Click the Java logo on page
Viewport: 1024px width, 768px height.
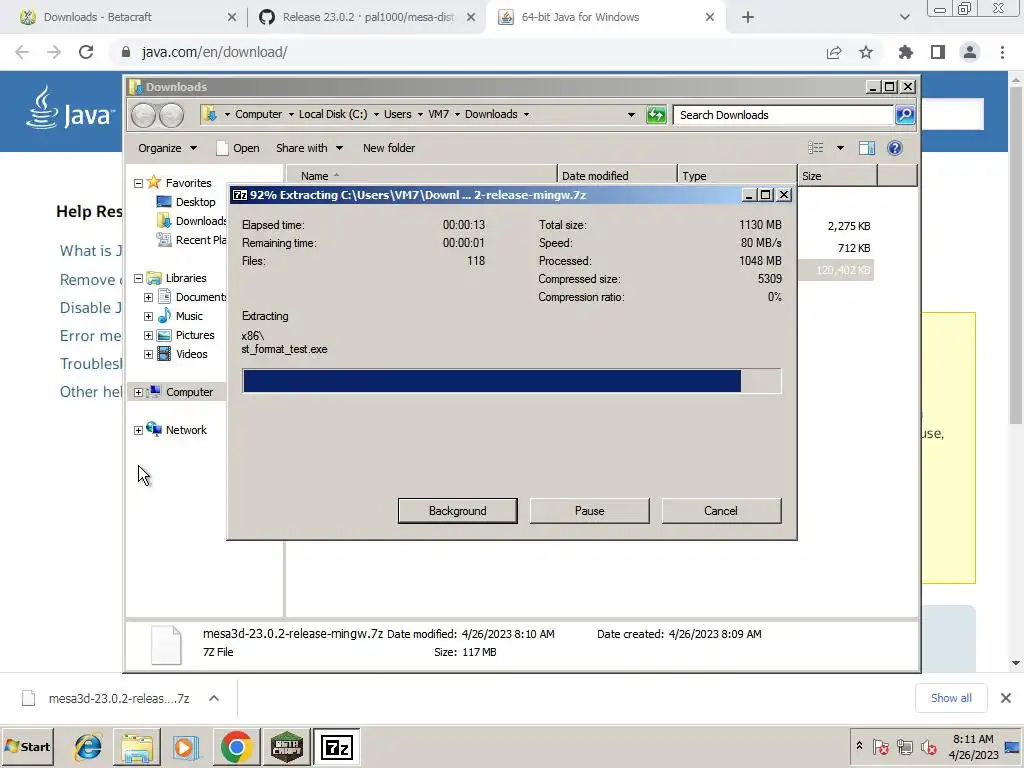coord(70,109)
